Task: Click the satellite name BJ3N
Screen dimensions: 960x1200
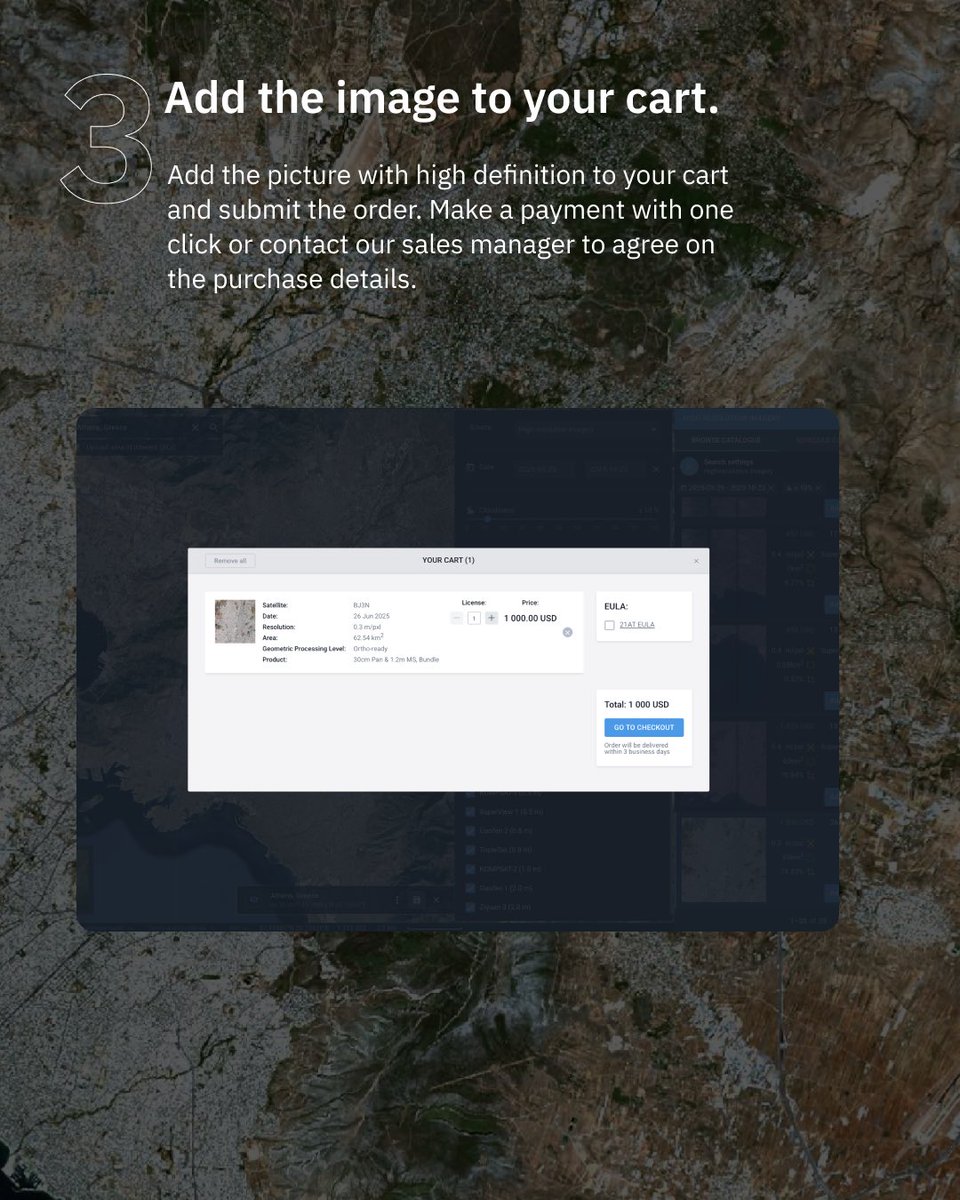Action: (x=361, y=605)
